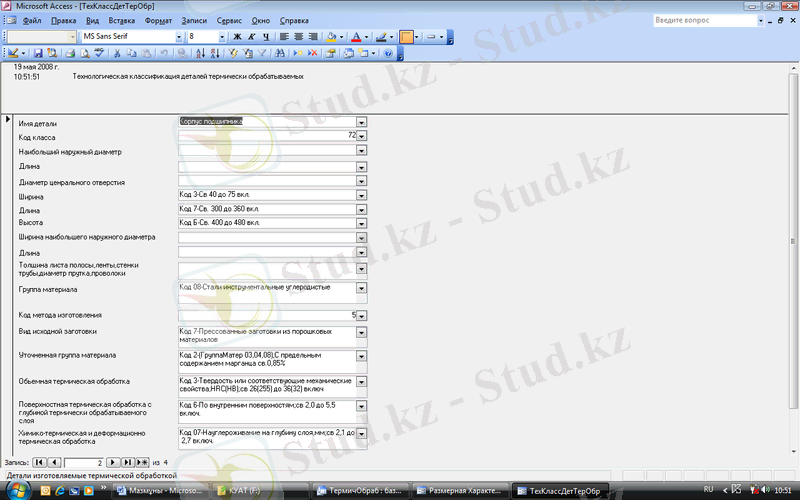The width and height of the screenshot is (800, 500).
Task: Align text left
Action: tap(284, 37)
